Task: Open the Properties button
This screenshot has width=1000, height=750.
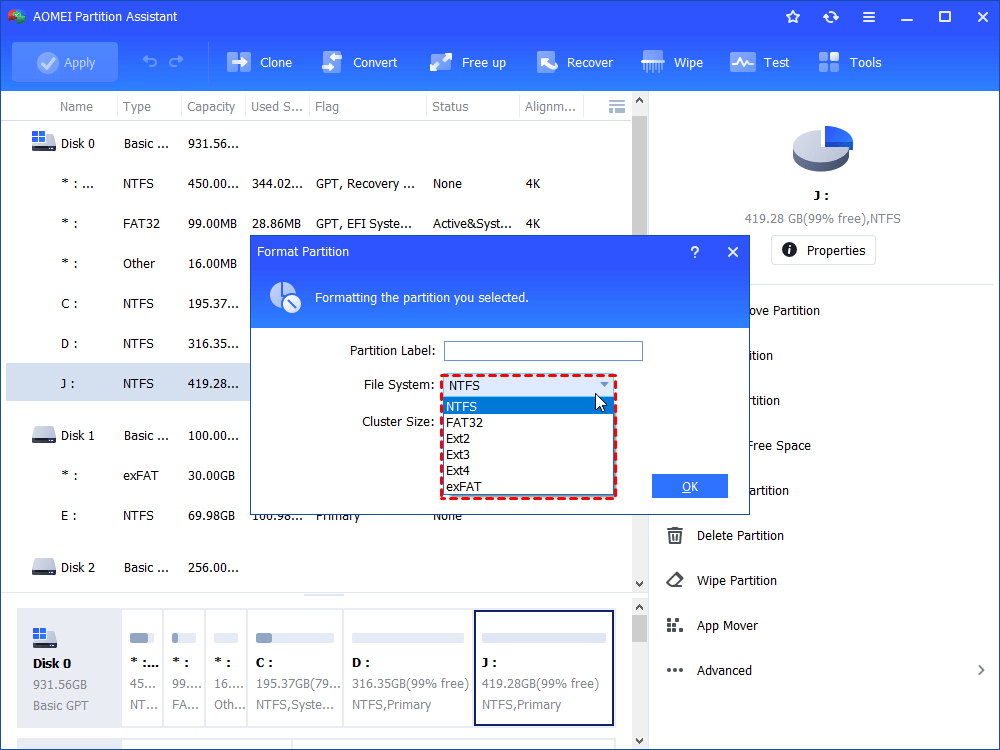Action: click(823, 250)
